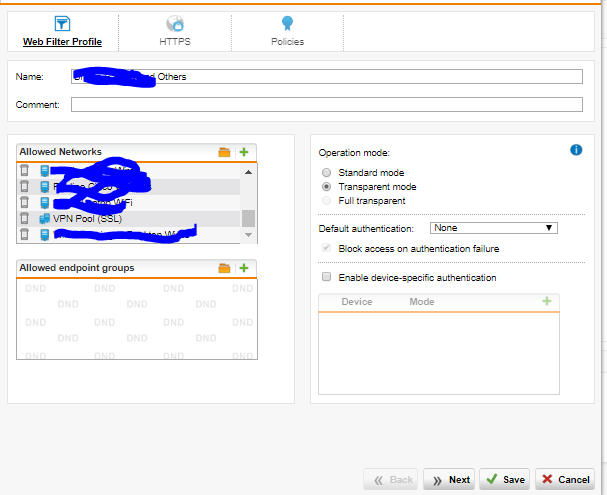The width and height of the screenshot is (607, 495).
Task: Click the Web Filter Profile funnel icon
Action: (x=62, y=24)
